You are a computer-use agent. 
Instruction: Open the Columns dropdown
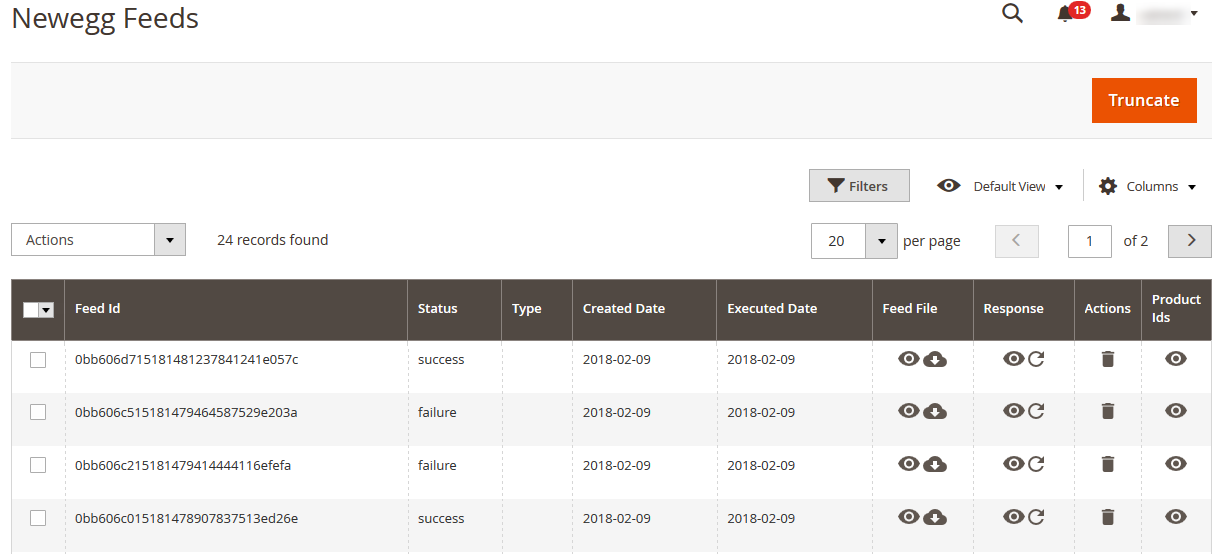[1147, 186]
